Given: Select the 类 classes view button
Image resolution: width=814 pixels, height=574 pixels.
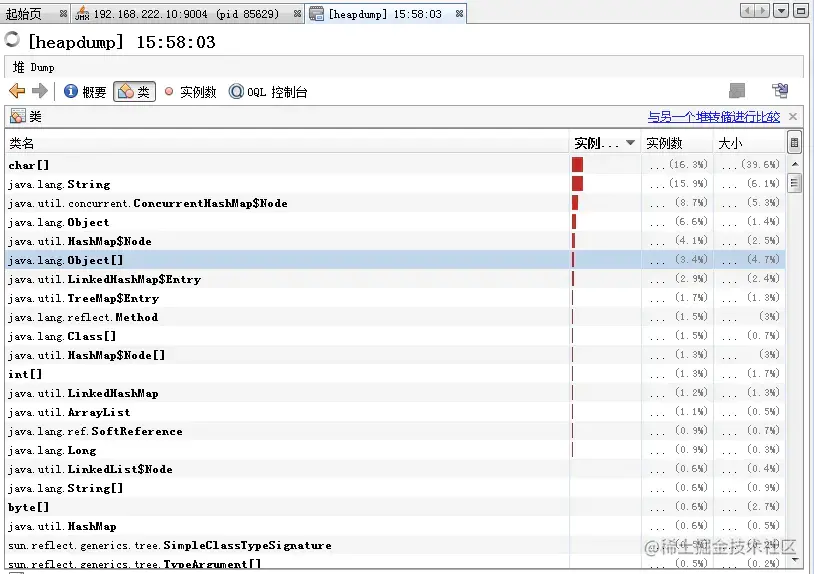Looking at the screenshot, I should (x=134, y=92).
